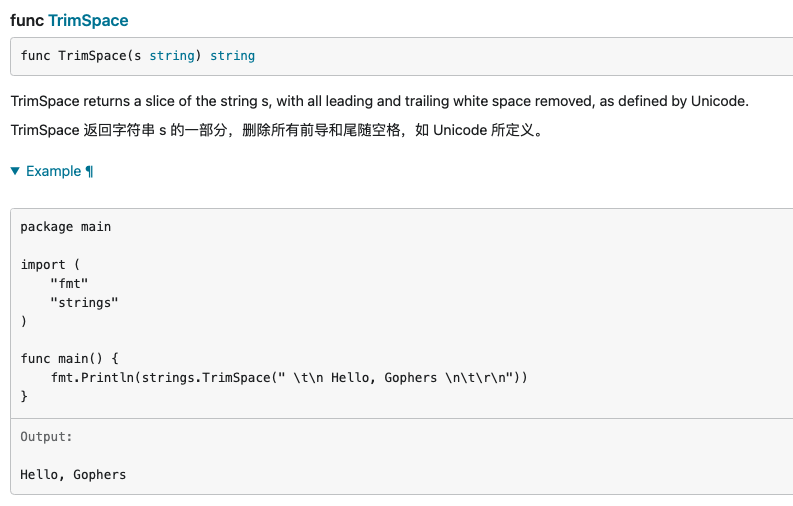This screenshot has width=793, height=506.
Task: Click the "strings" import line
Action: tap(84, 302)
